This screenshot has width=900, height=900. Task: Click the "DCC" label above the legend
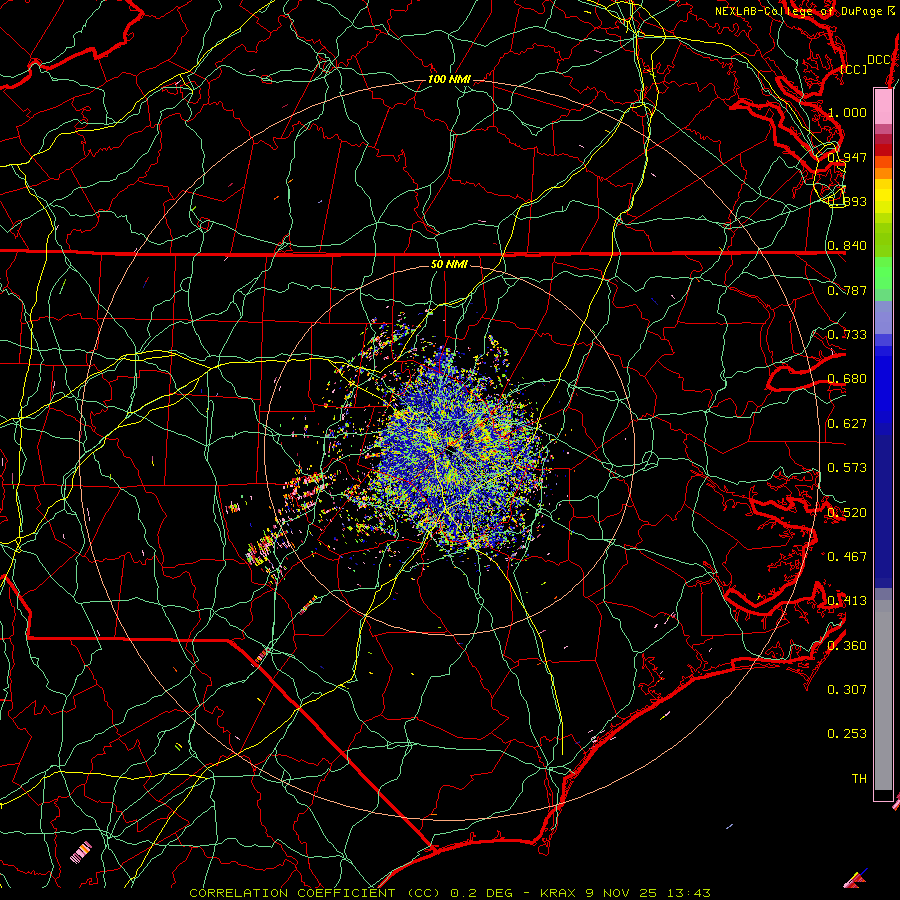(x=878, y=60)
